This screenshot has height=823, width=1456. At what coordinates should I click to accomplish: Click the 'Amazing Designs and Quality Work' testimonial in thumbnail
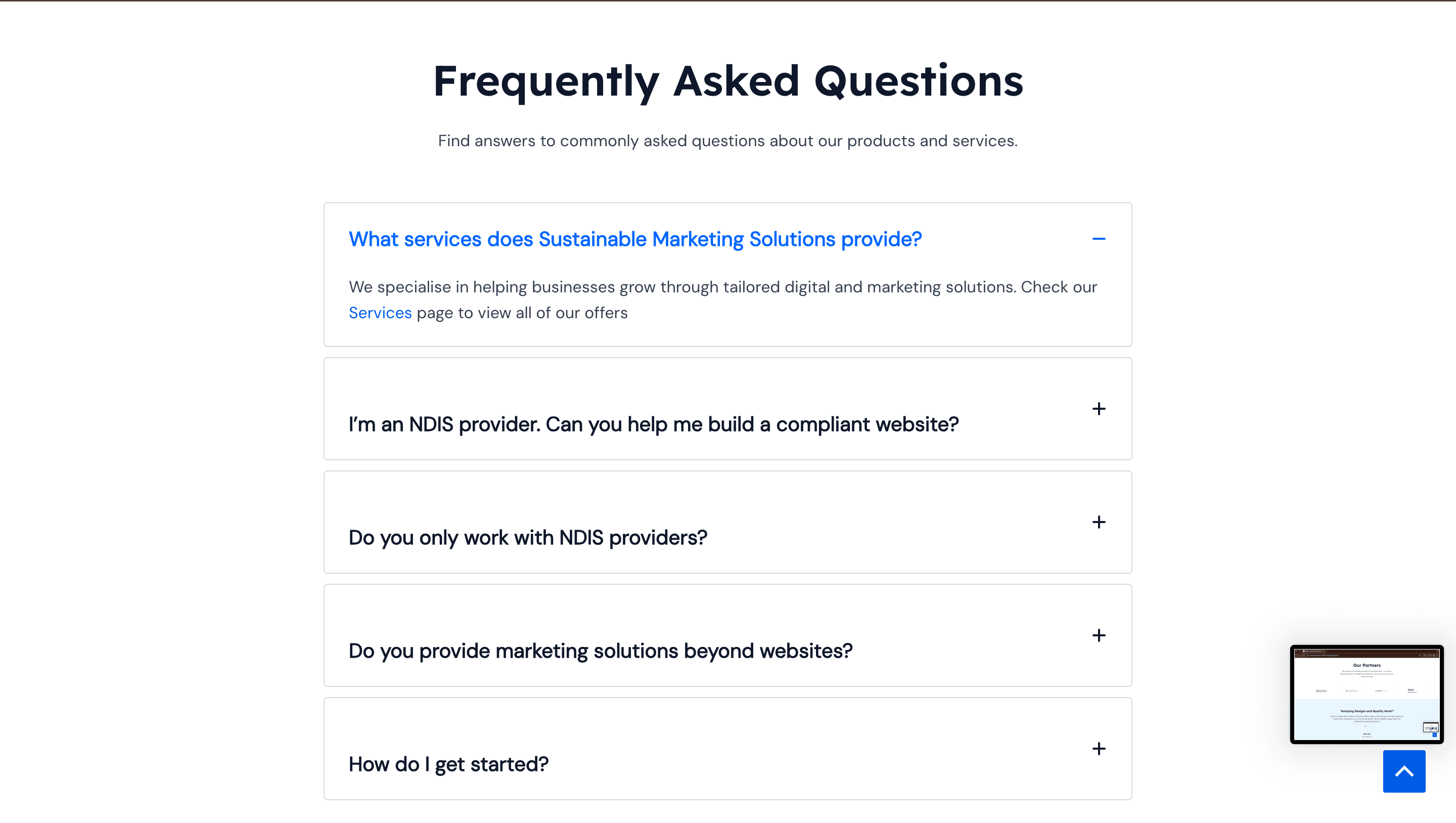(1367, 711)
